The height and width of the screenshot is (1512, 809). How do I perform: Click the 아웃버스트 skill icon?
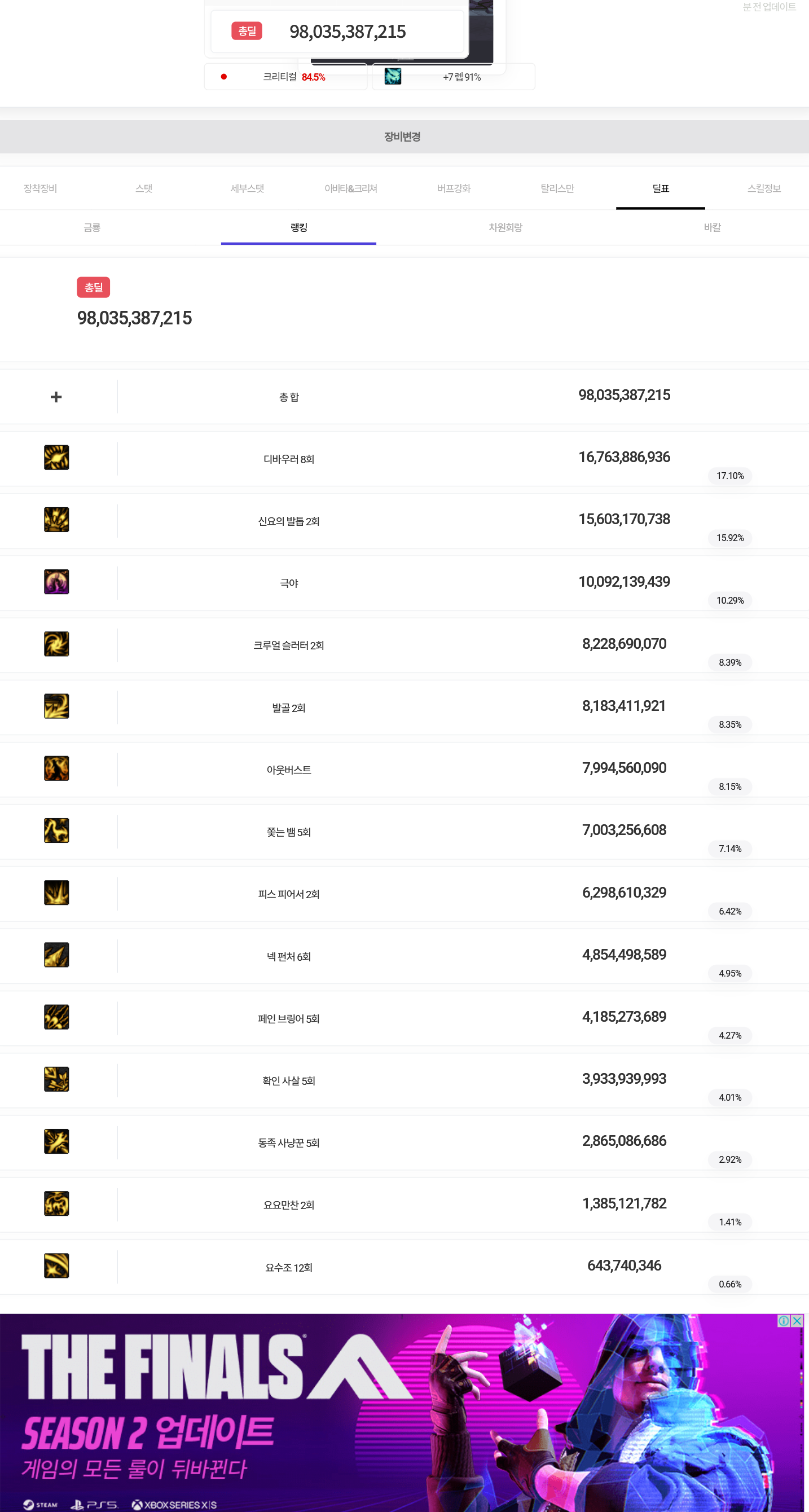(x=56, y=768)
